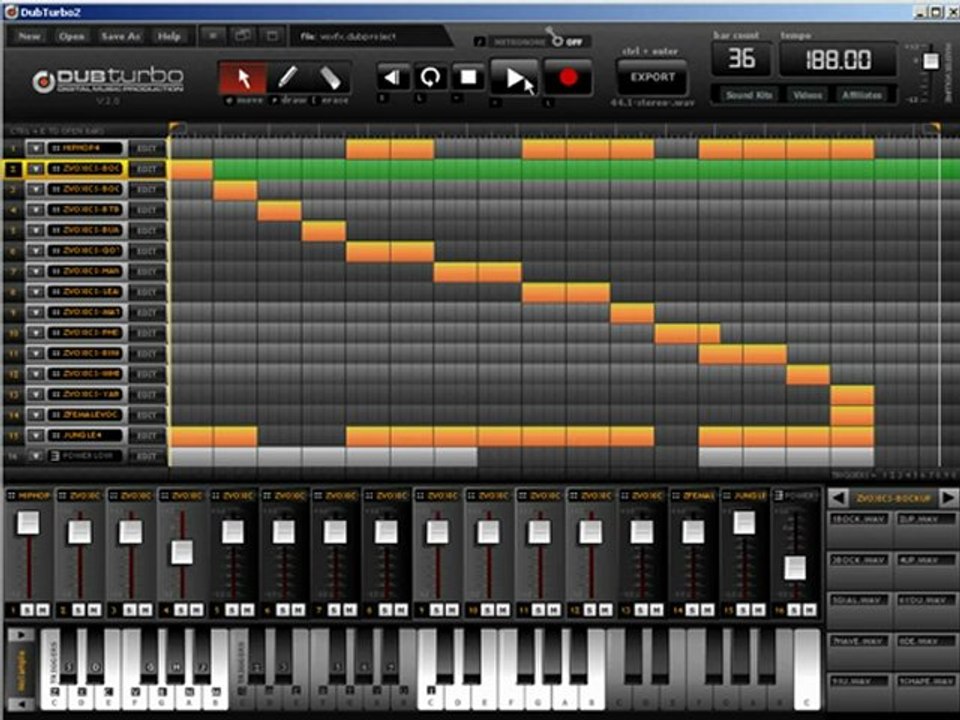
Task: Expand track 2 dropdown arrow
Action: 36,169
